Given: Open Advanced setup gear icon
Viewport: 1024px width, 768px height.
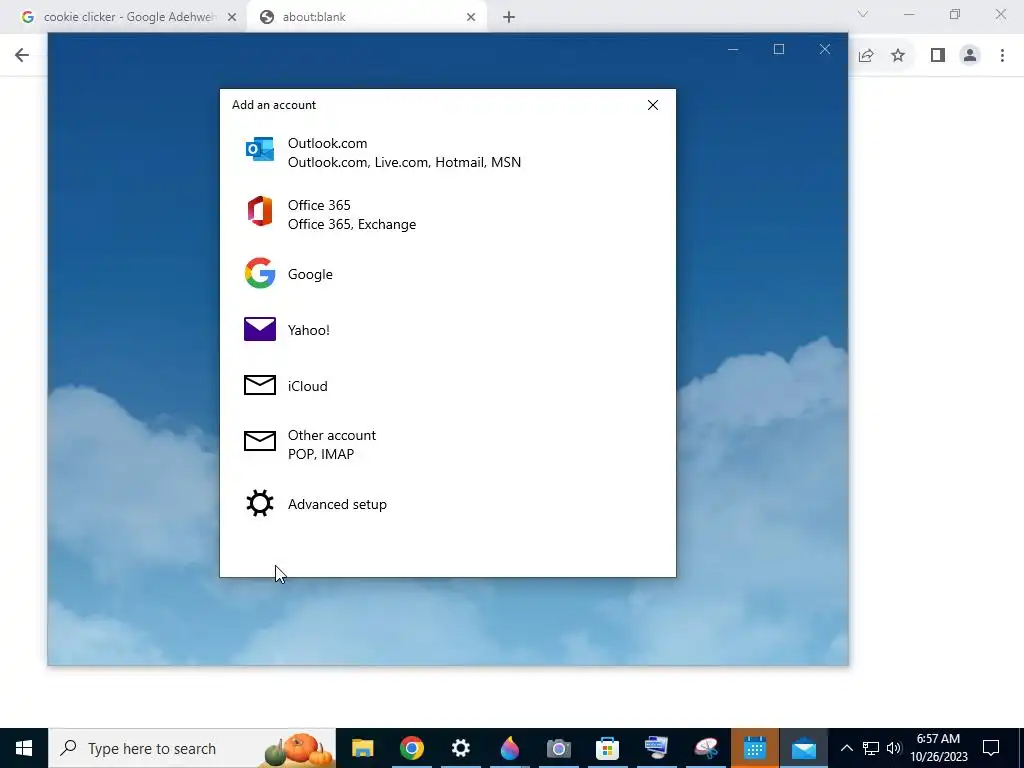Looking at the screenshot, I should [259, 504].
